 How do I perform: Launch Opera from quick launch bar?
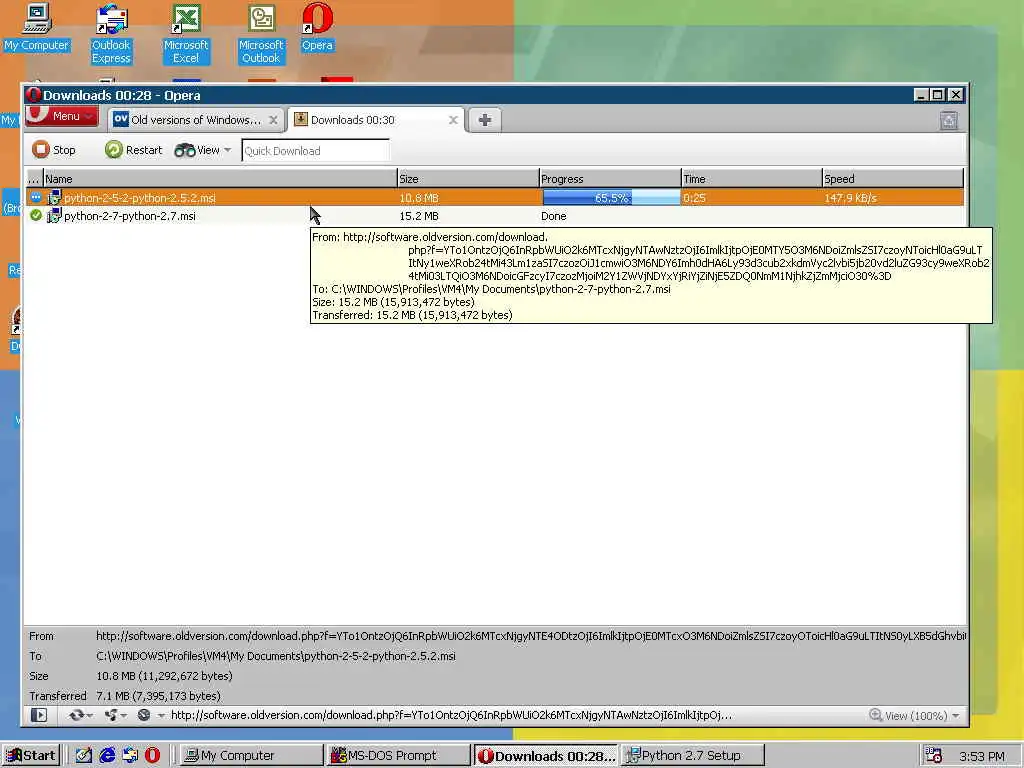[x=152, y=756]
